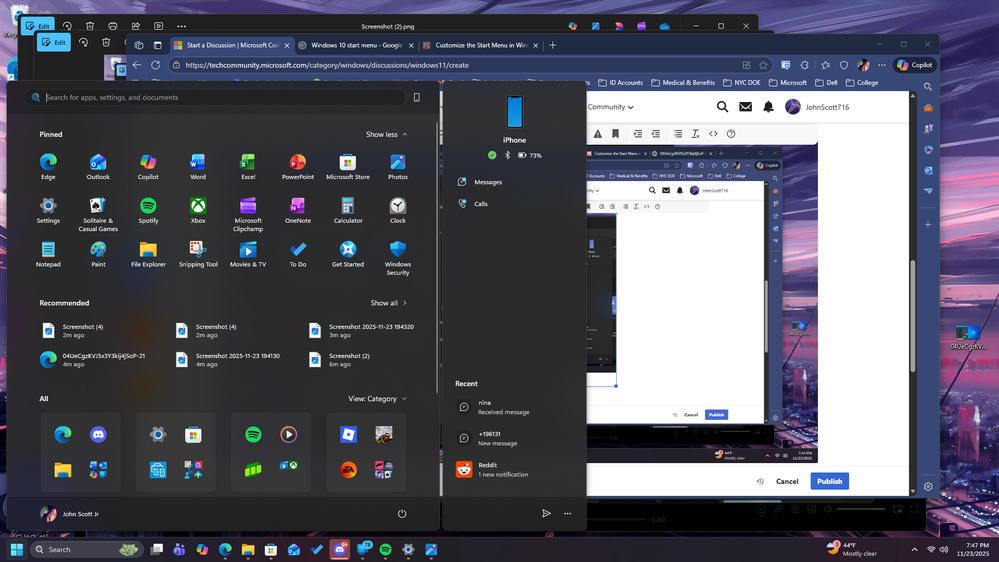Focus the Start menu search box
Image resolution: width=999 pixels, height=562 pixels.
click(215, 97)
